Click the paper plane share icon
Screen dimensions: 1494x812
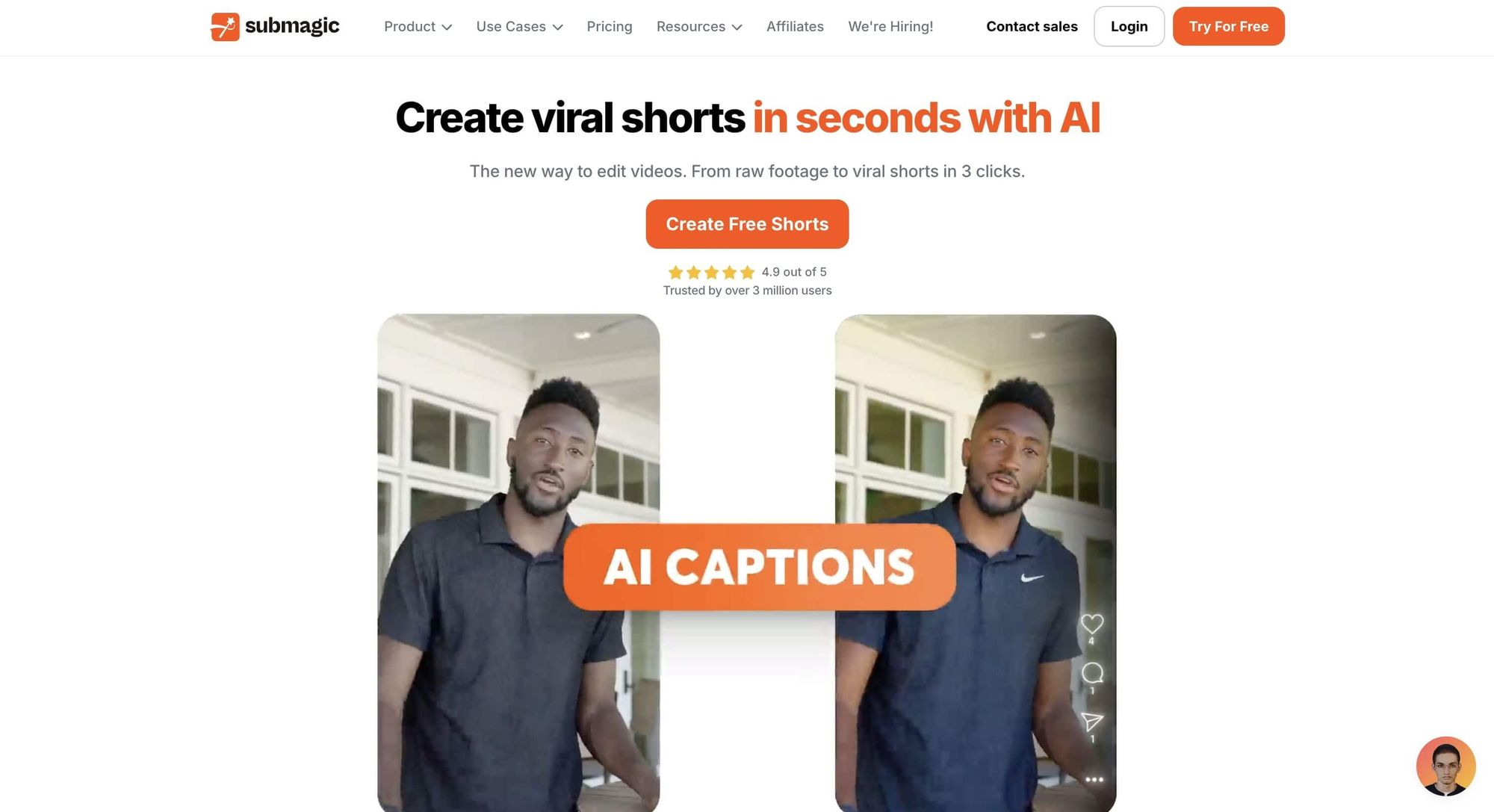[1092, 722]
